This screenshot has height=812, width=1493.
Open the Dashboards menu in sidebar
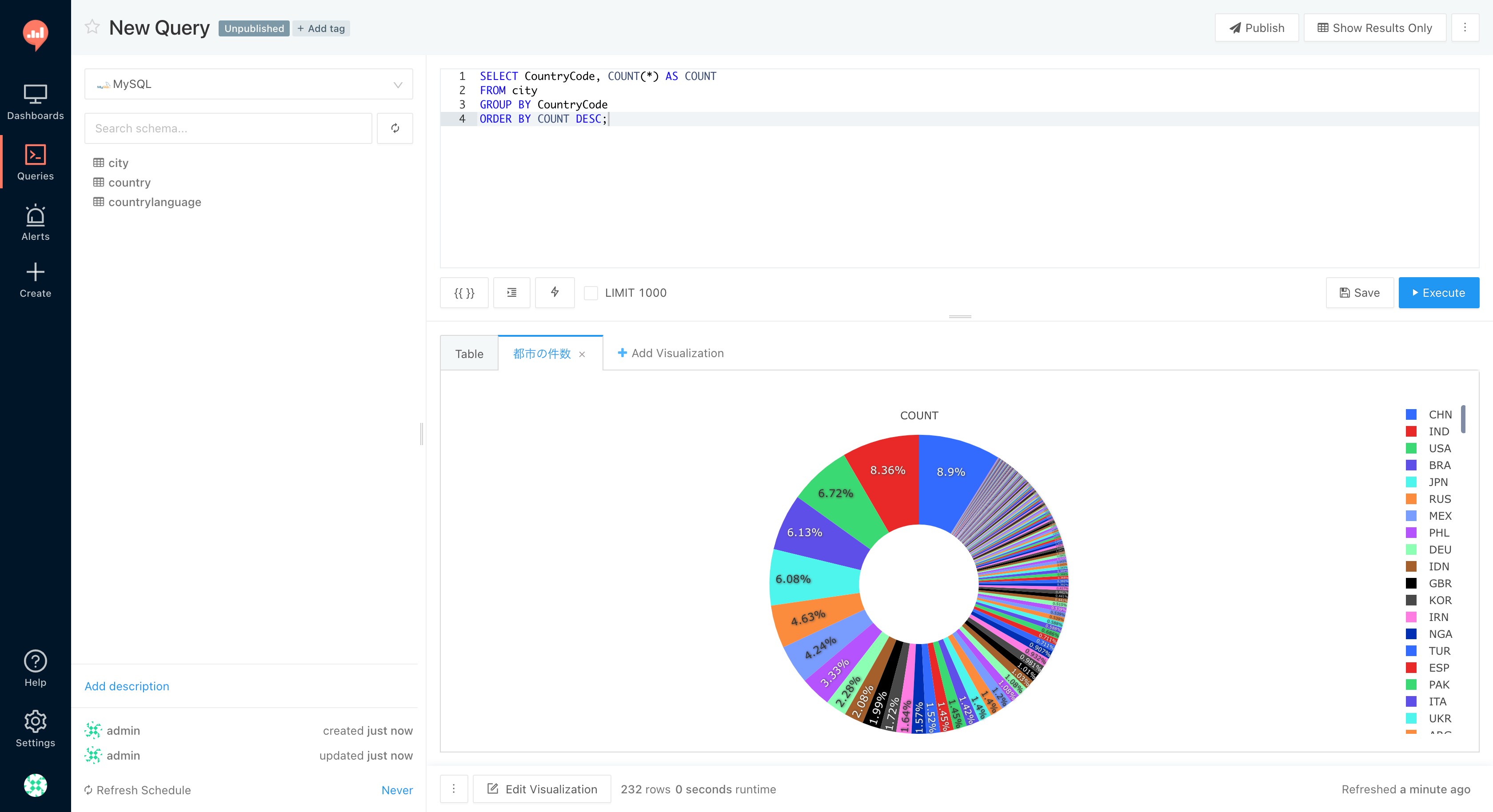tap(36, 103)
